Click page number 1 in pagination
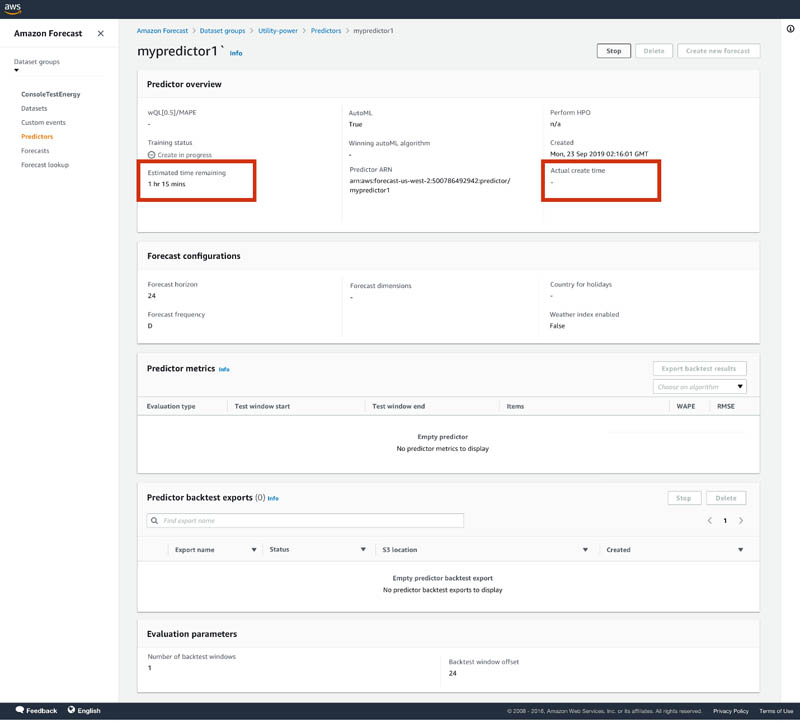The height and width of the screenshot is (722, 800). click(725, 520)
